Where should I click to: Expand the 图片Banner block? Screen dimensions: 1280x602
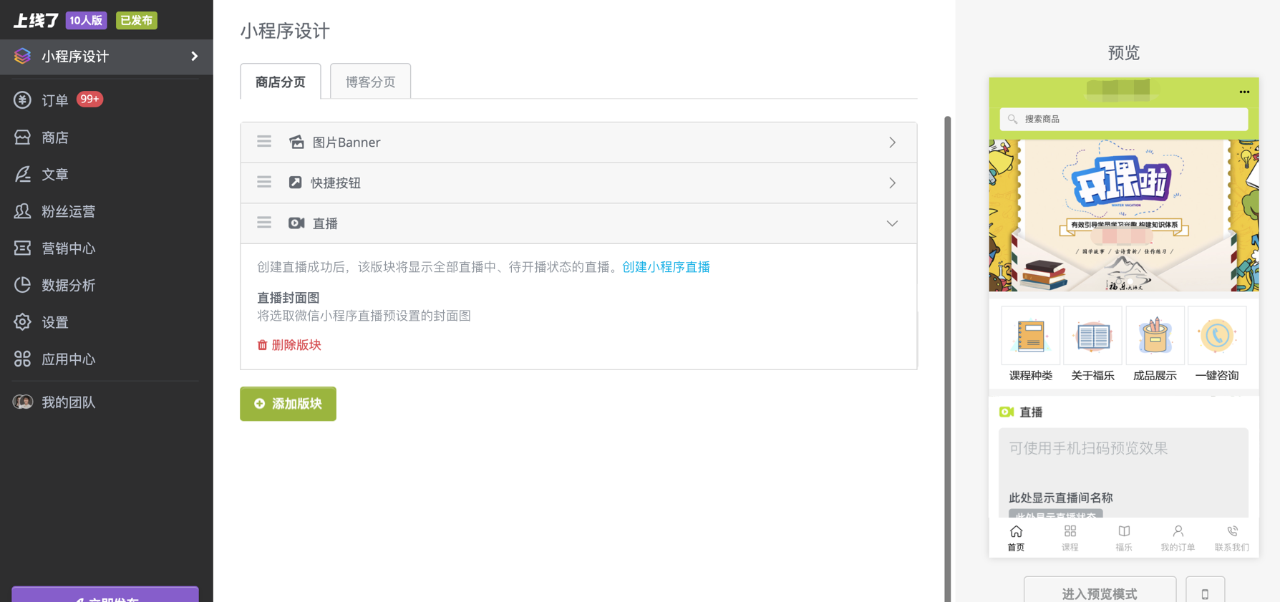point(892,143)
